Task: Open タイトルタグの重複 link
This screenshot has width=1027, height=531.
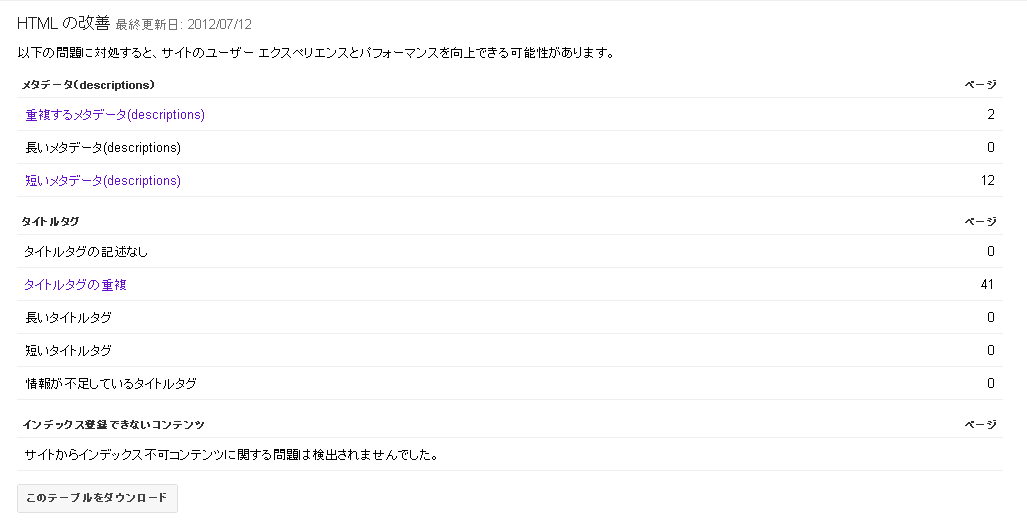Action: pyautogui.click(x=75, y=285)
